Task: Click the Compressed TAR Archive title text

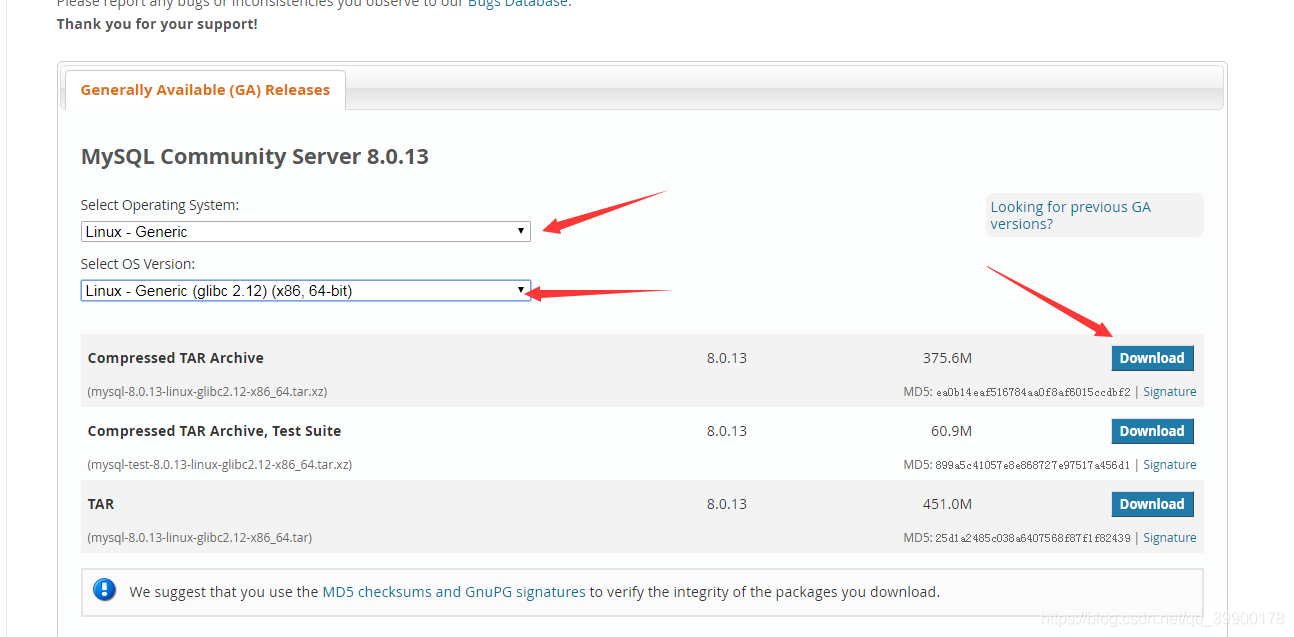Action: (176, 358)
